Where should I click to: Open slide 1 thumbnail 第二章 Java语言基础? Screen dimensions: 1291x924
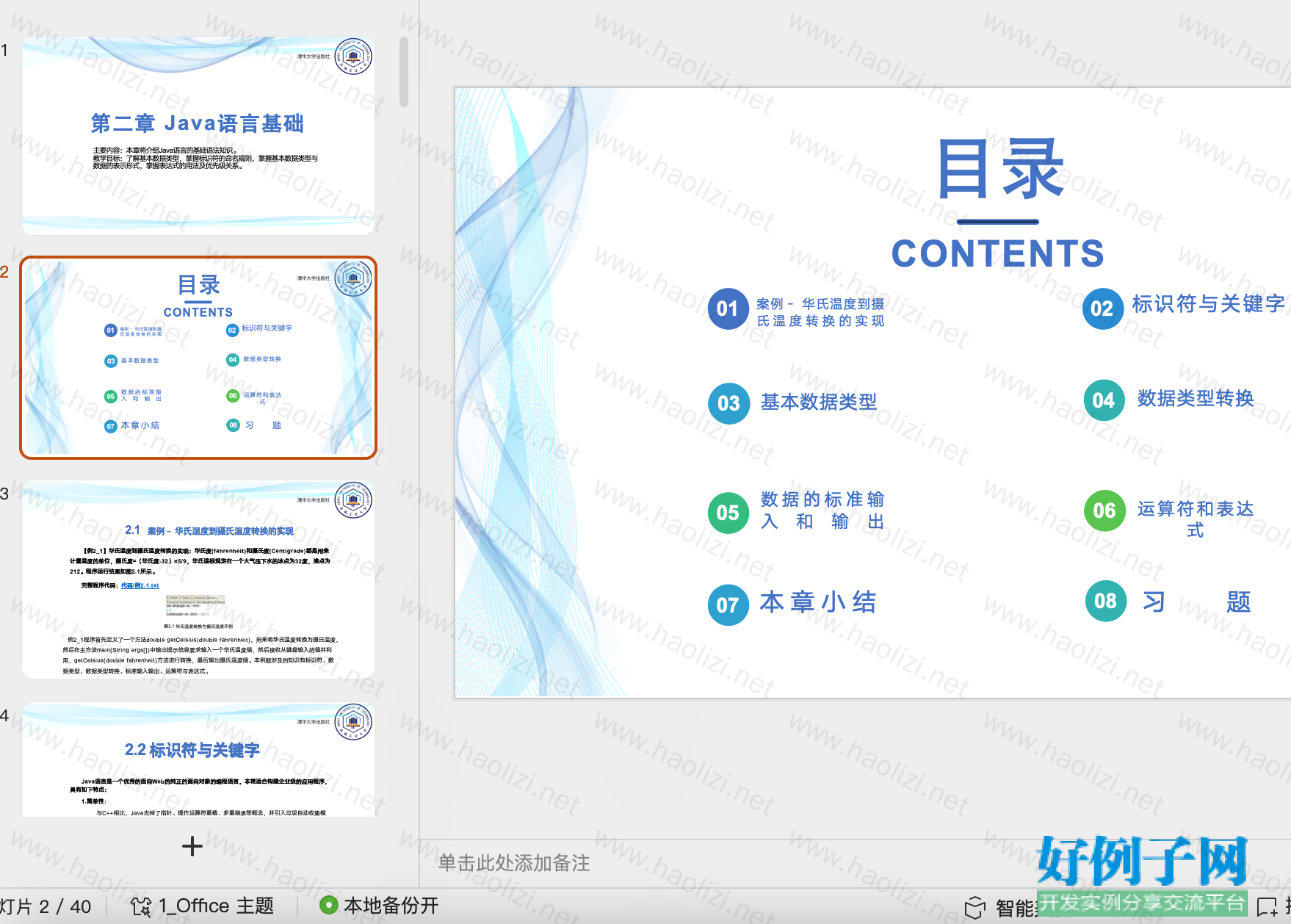pos(198,136)
